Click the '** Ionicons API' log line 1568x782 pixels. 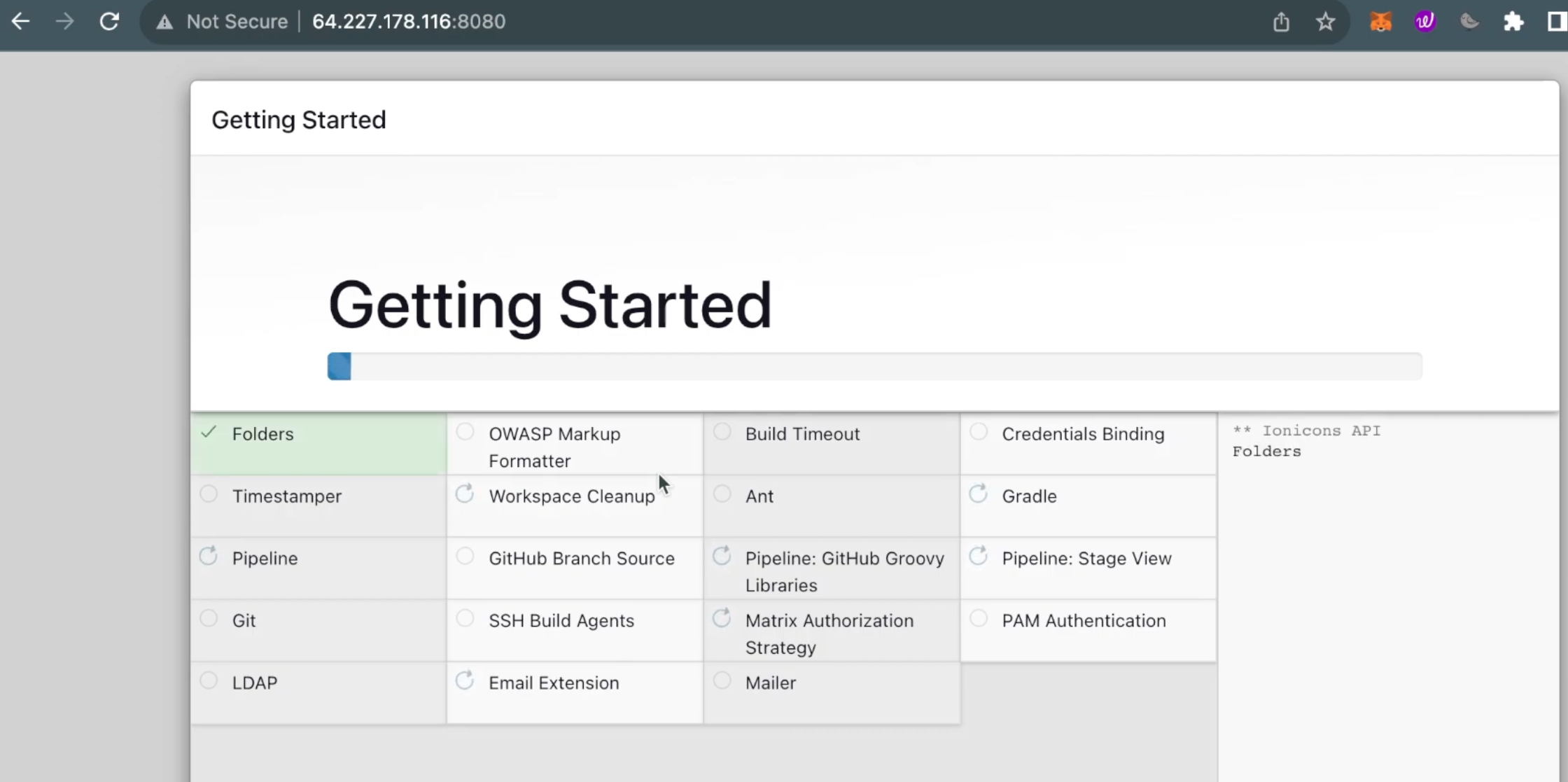point(1306,431)
